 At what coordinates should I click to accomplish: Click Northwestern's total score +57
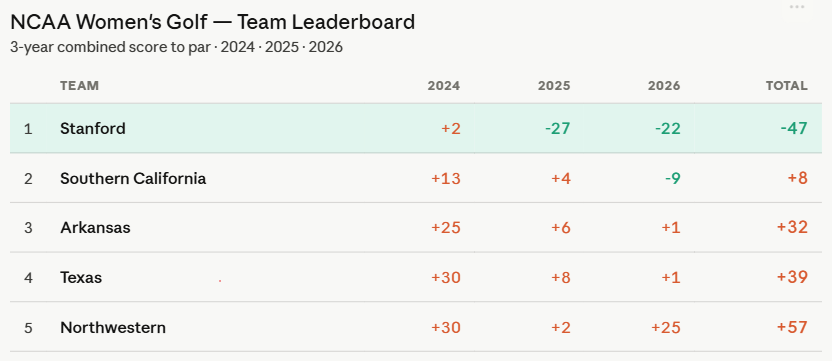[x=792, y=328]
